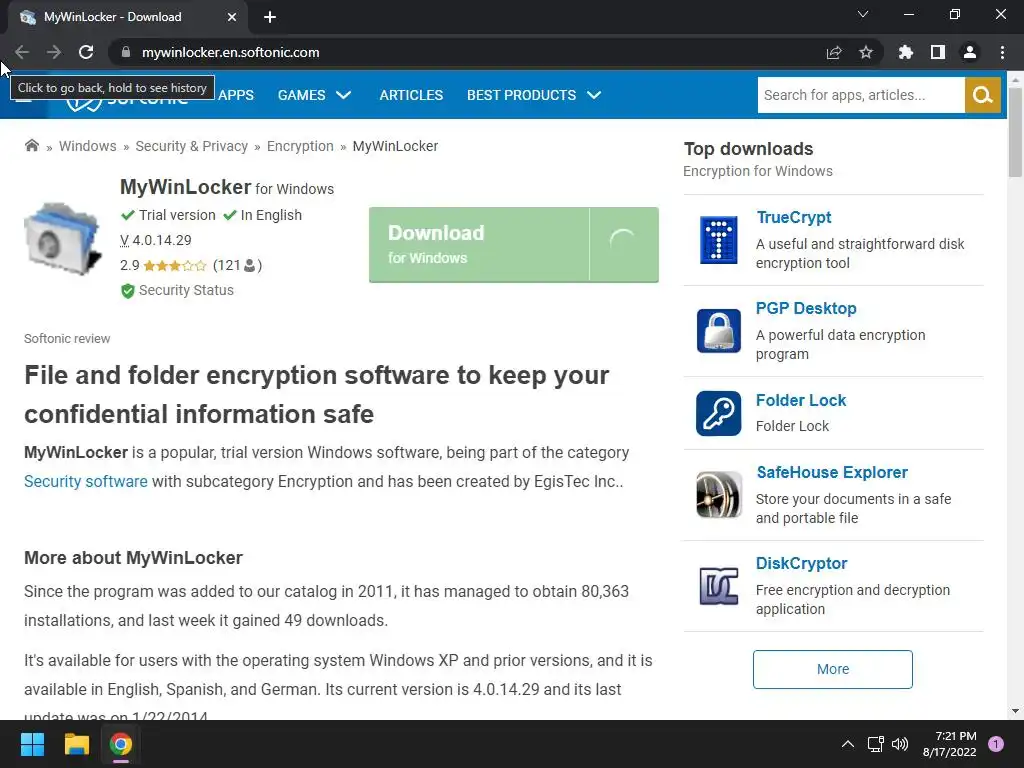Open the Folder Lock key icon

718,413
